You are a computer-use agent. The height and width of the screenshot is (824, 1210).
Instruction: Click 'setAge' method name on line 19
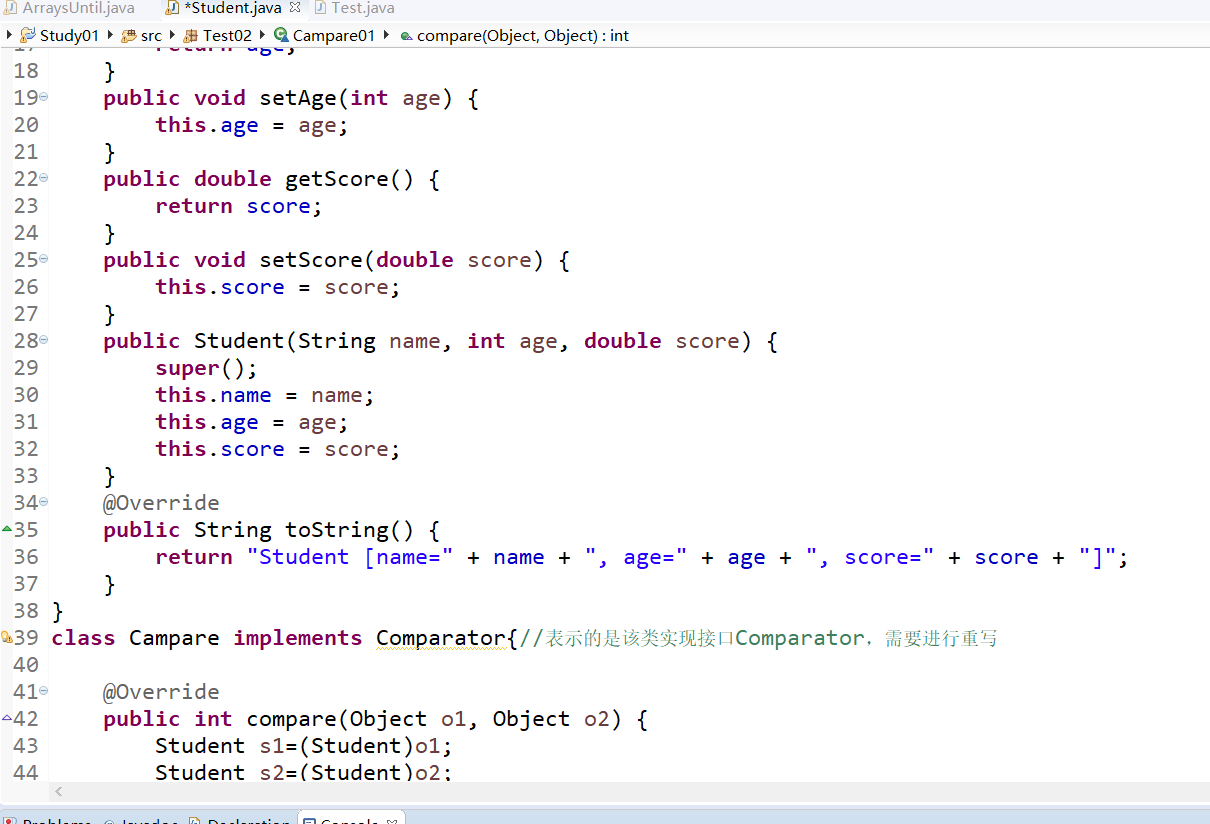(x=298, y=98)
